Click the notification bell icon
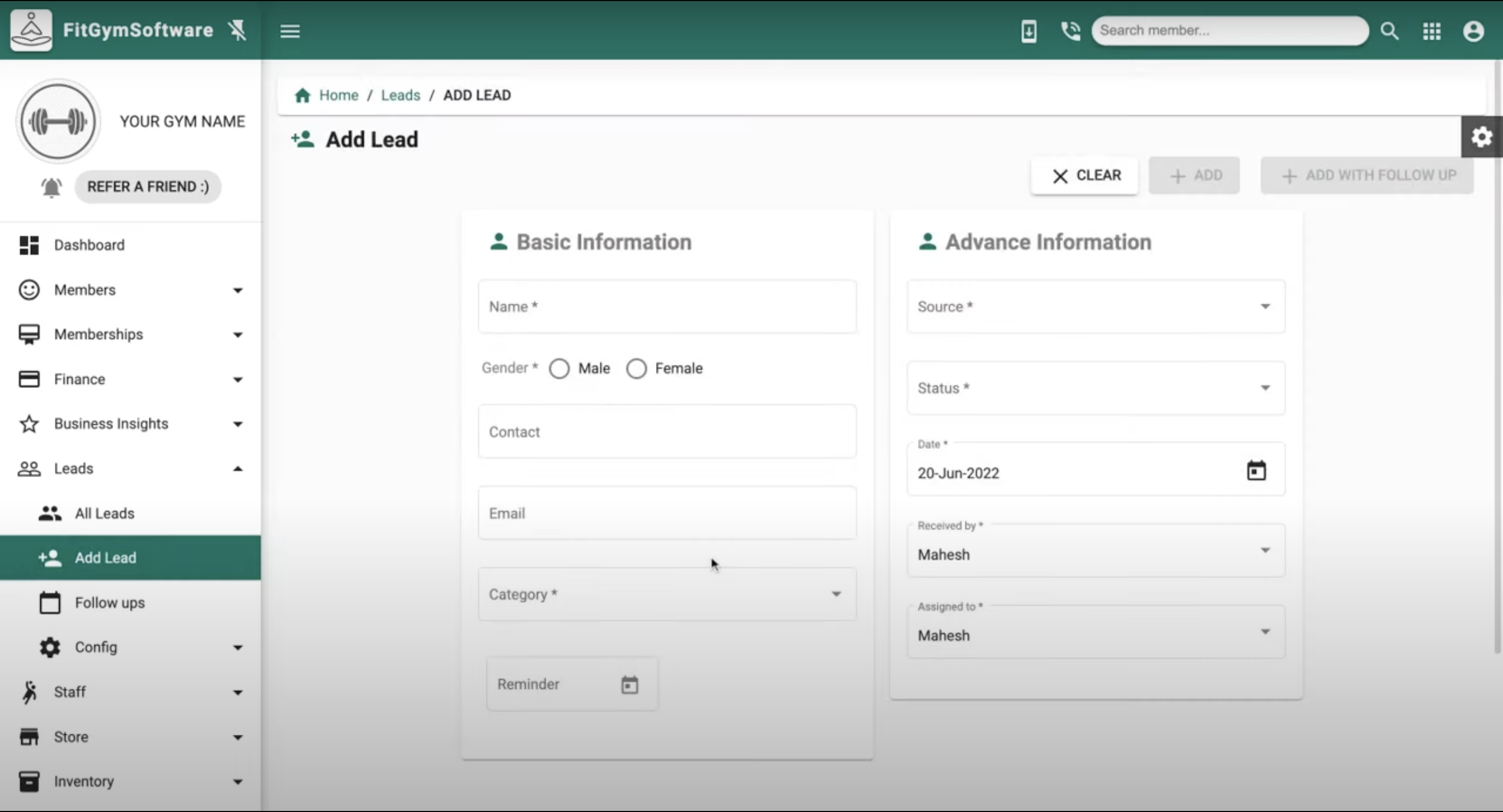This screenshot has width=1503, height=812. (51, 187)
